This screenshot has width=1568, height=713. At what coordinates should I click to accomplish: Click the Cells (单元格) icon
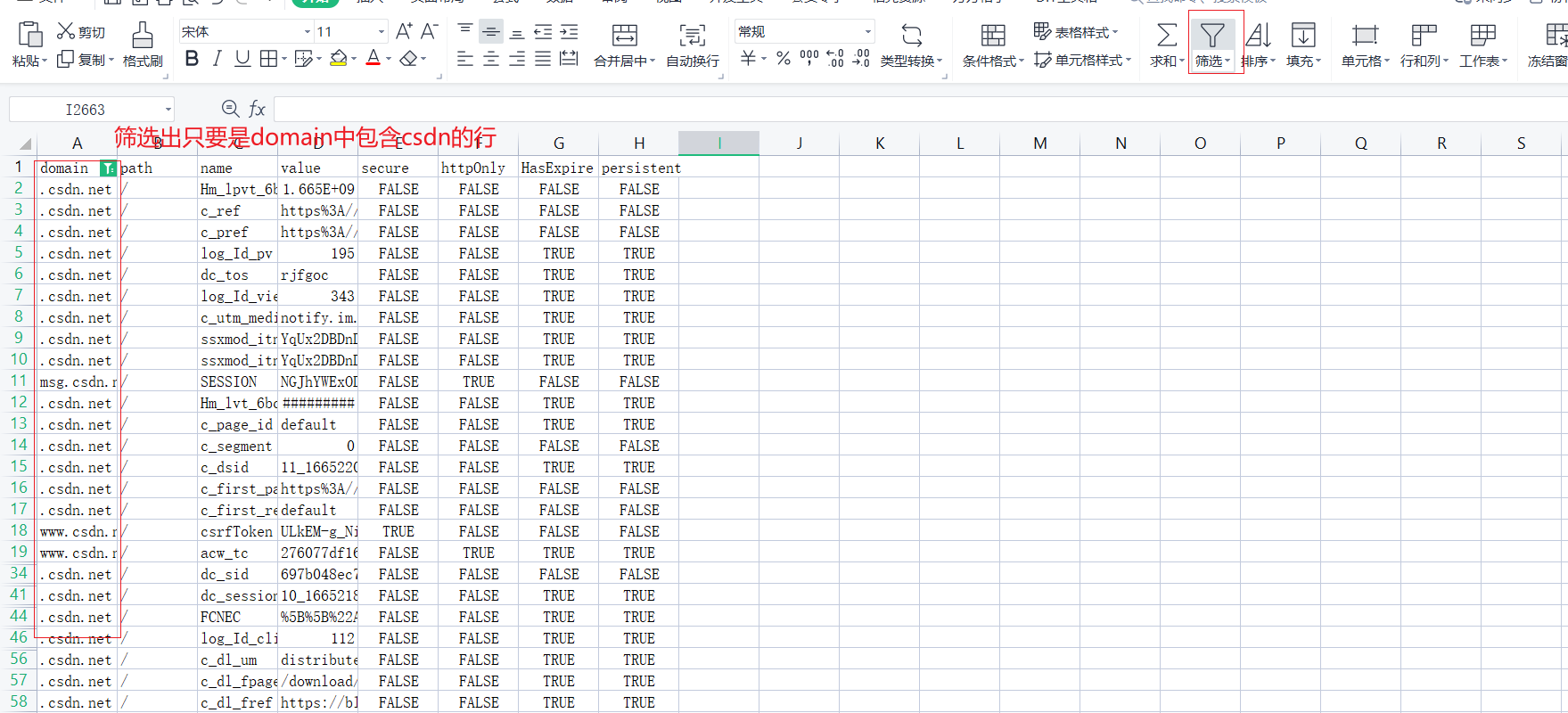tap(1365, 35)
